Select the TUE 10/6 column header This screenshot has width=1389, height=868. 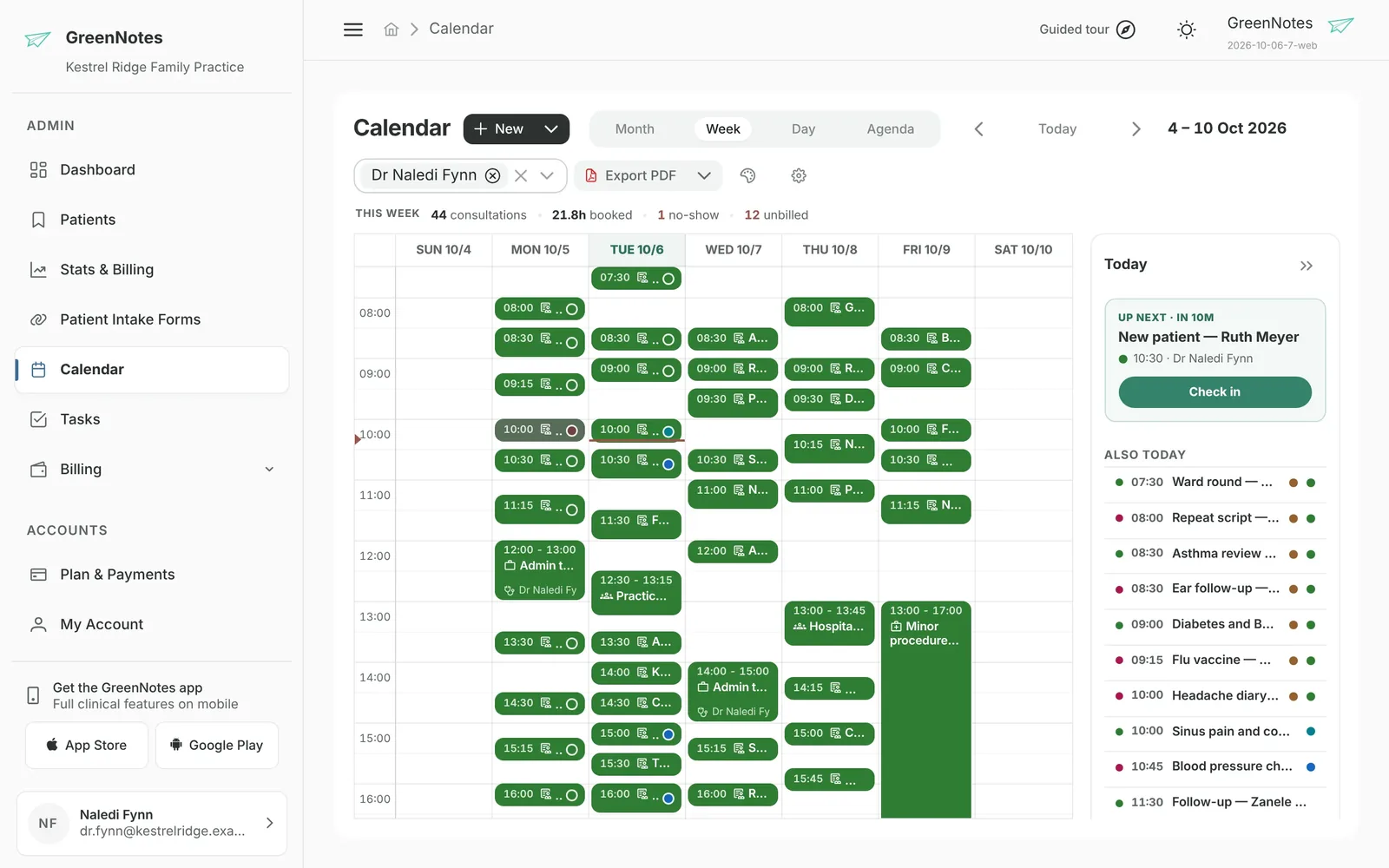636,250
